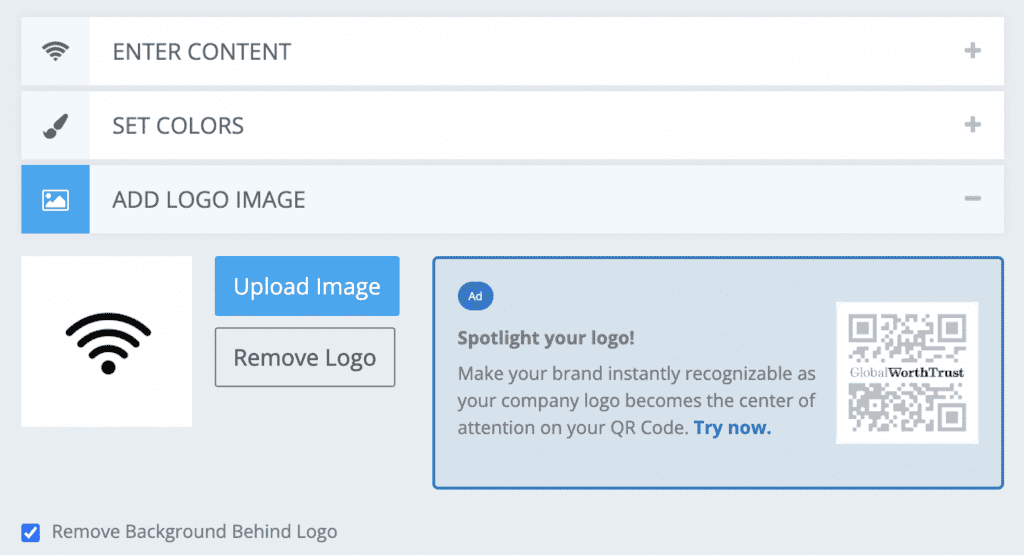Viewport: 1024px width, 555px height.
Task: Click the picture icon beside Add Logo Image
Action: [x=55, y=200]
